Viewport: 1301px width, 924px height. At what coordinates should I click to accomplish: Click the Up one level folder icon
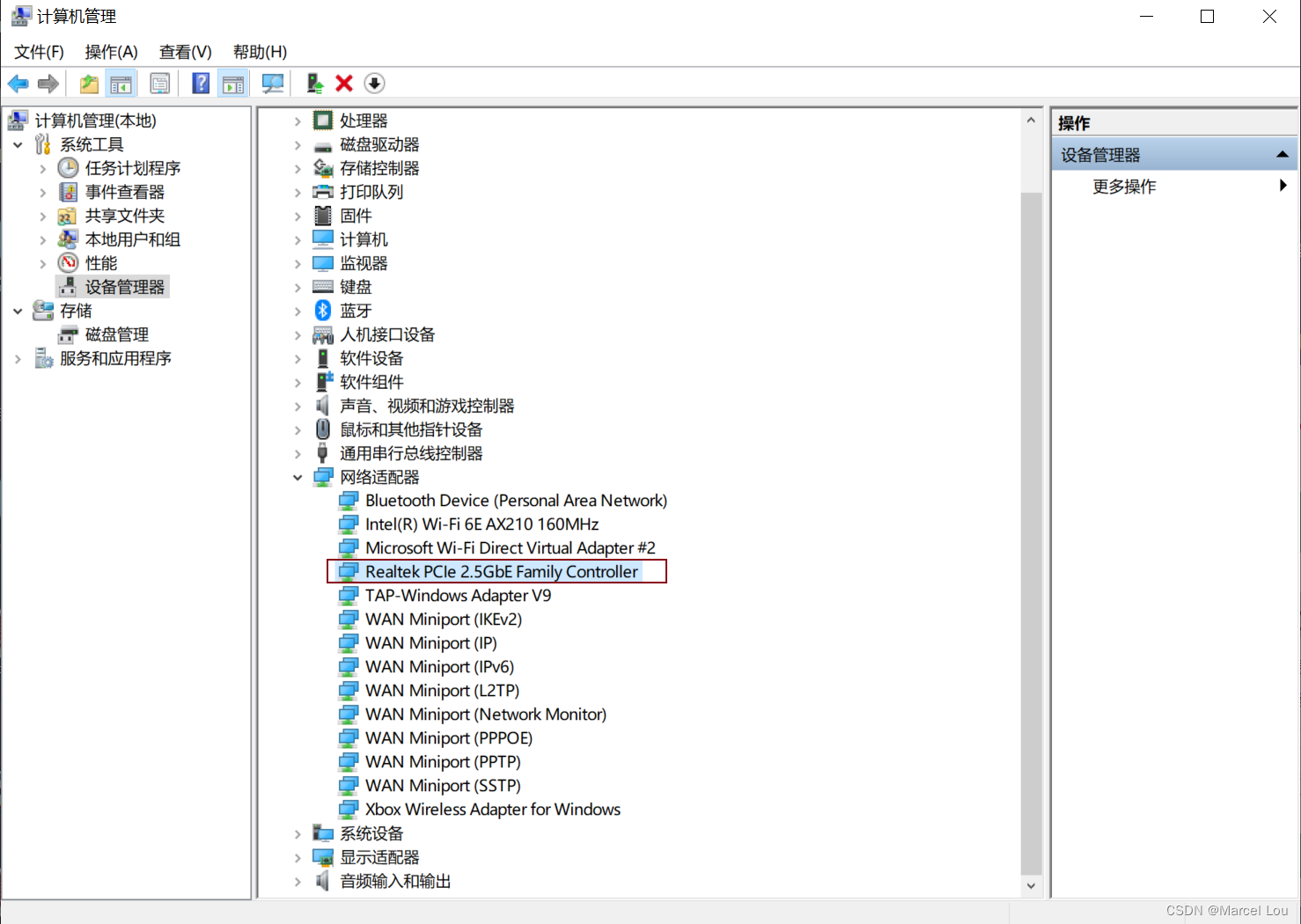[x=89, y=84]
